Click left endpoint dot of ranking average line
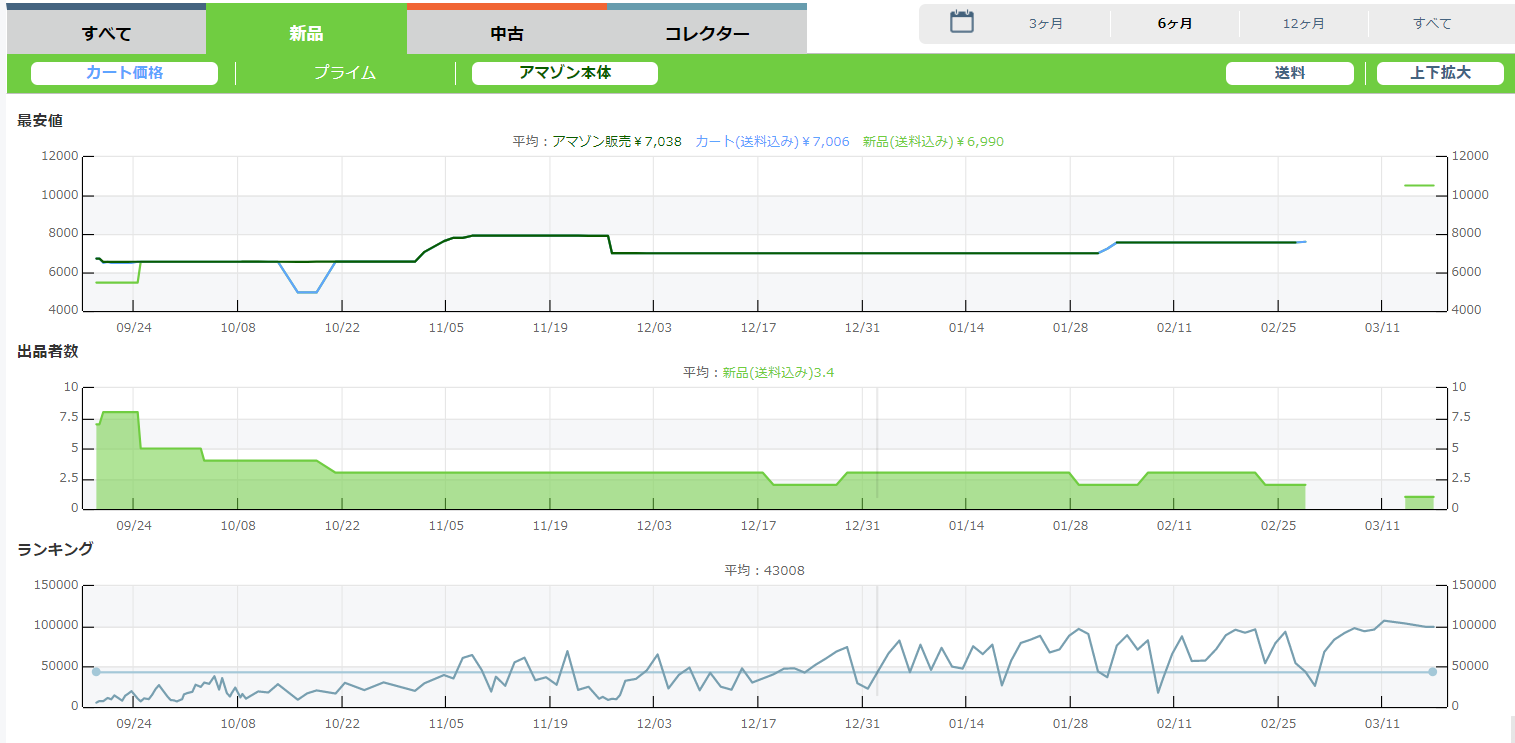 point(96,672)
